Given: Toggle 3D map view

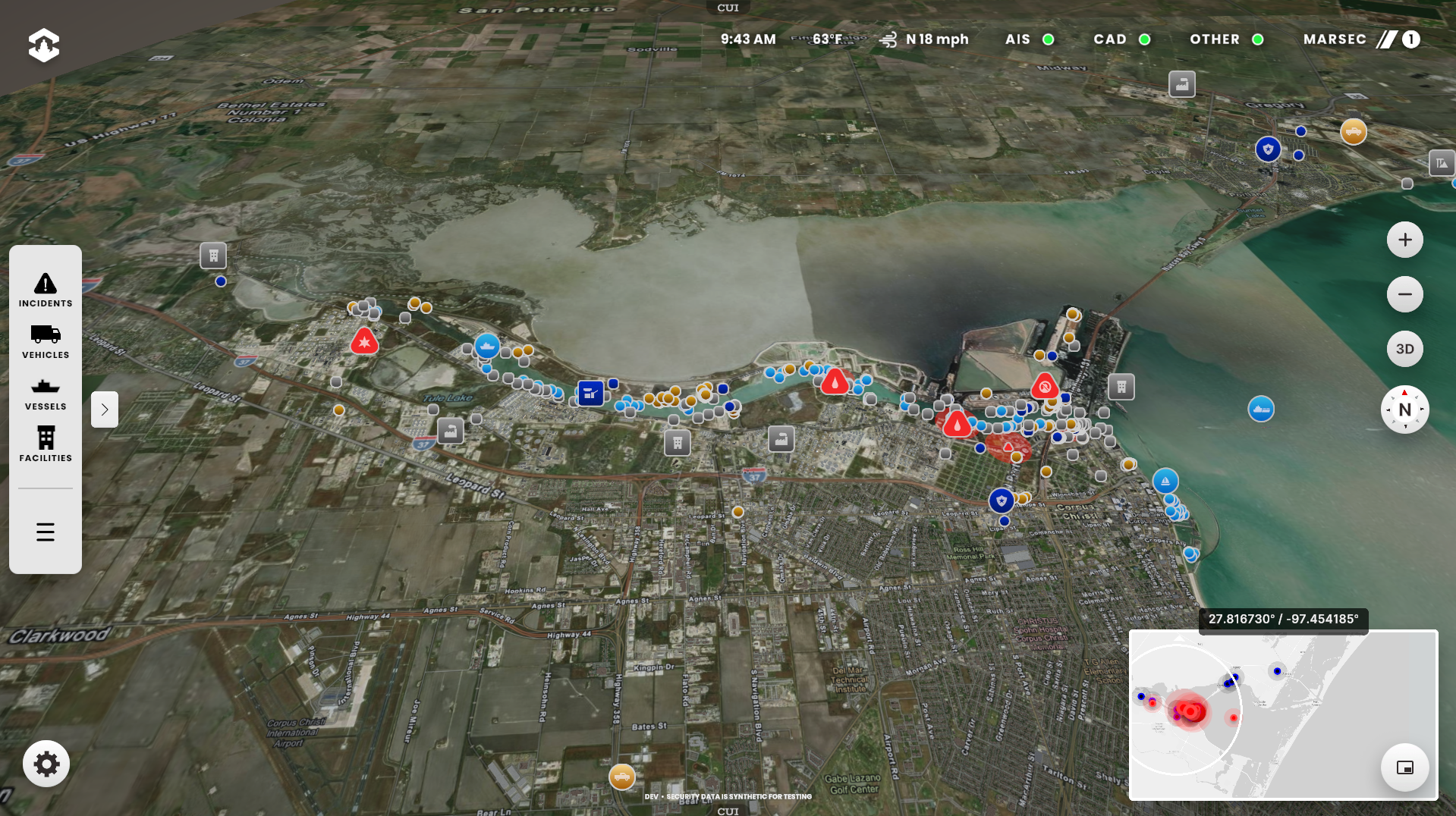Looking at the screenshot, I should pos(1404,349).
